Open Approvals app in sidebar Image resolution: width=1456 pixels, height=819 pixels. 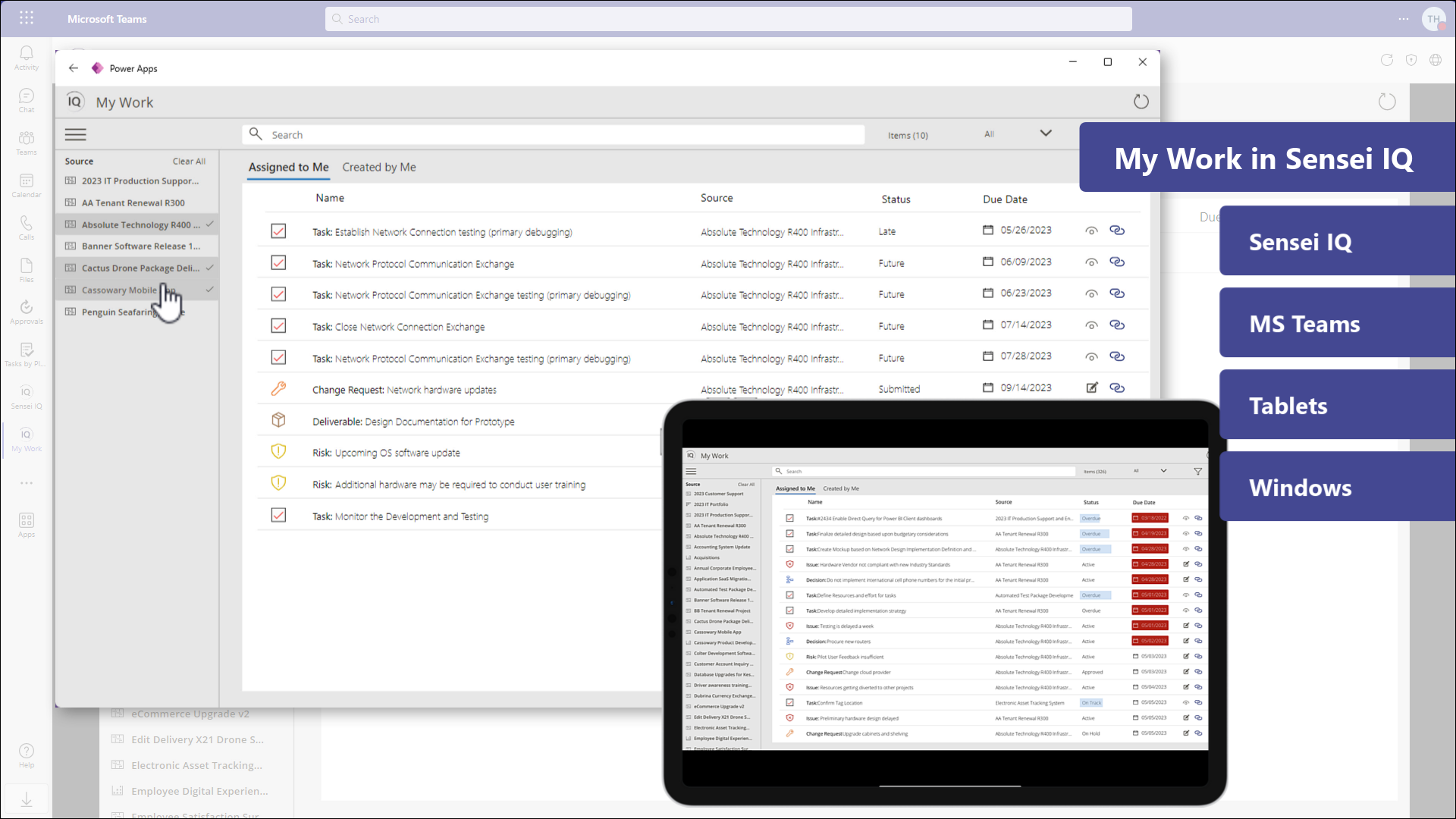[x=27, y=312]
